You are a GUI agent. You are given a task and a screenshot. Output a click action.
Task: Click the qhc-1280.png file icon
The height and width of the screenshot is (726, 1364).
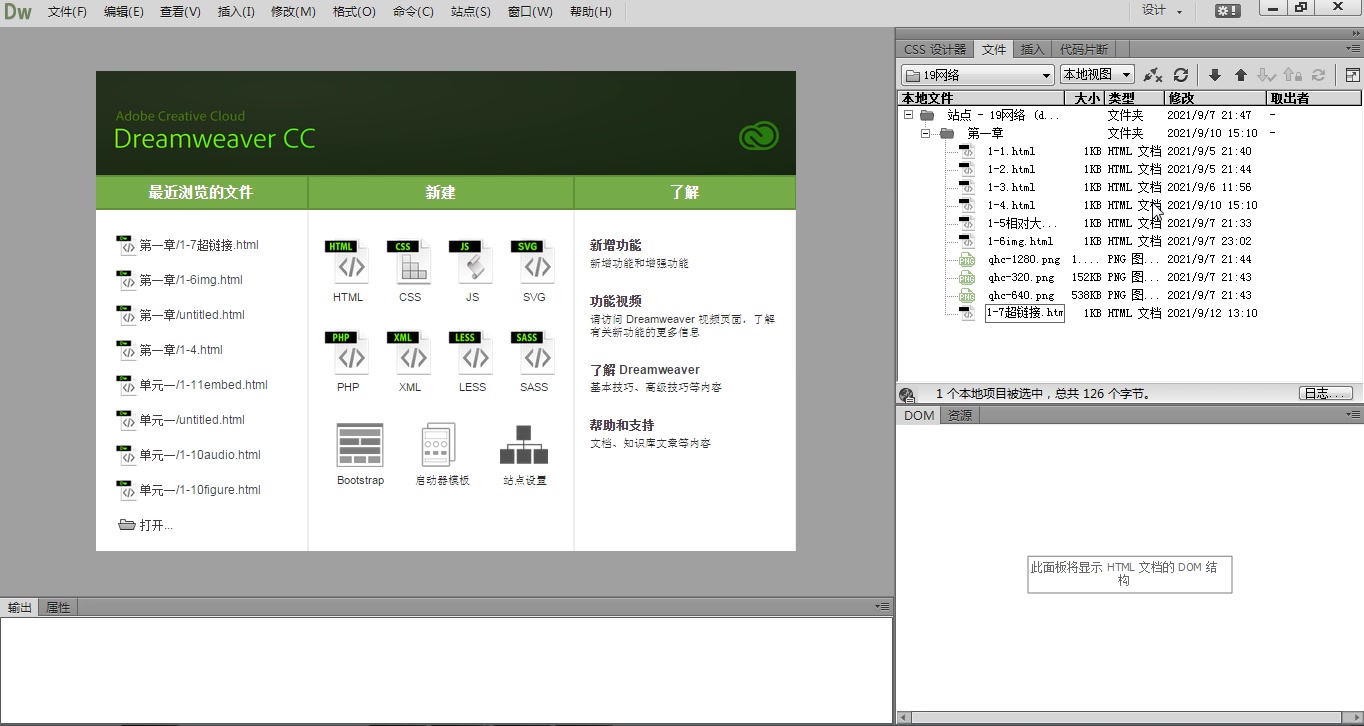click(x=967, y=259)
